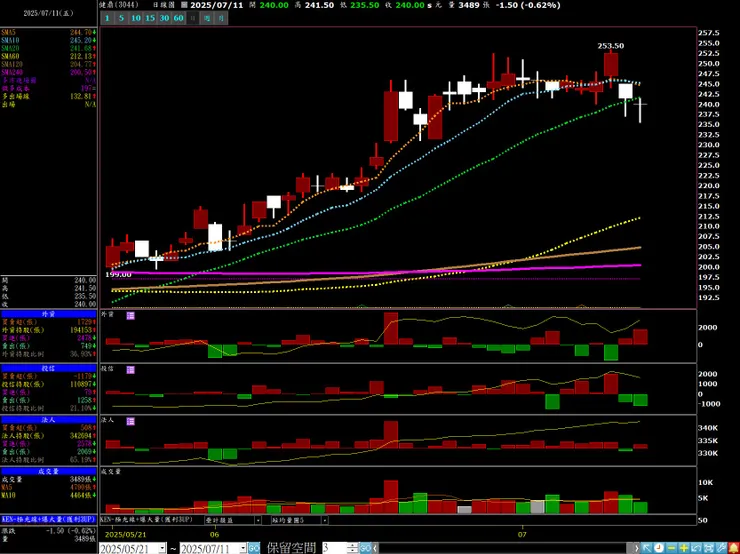Click the scrollbar right arrow
This screenshot has width=740, height=554.
click(x=636, y=548)
